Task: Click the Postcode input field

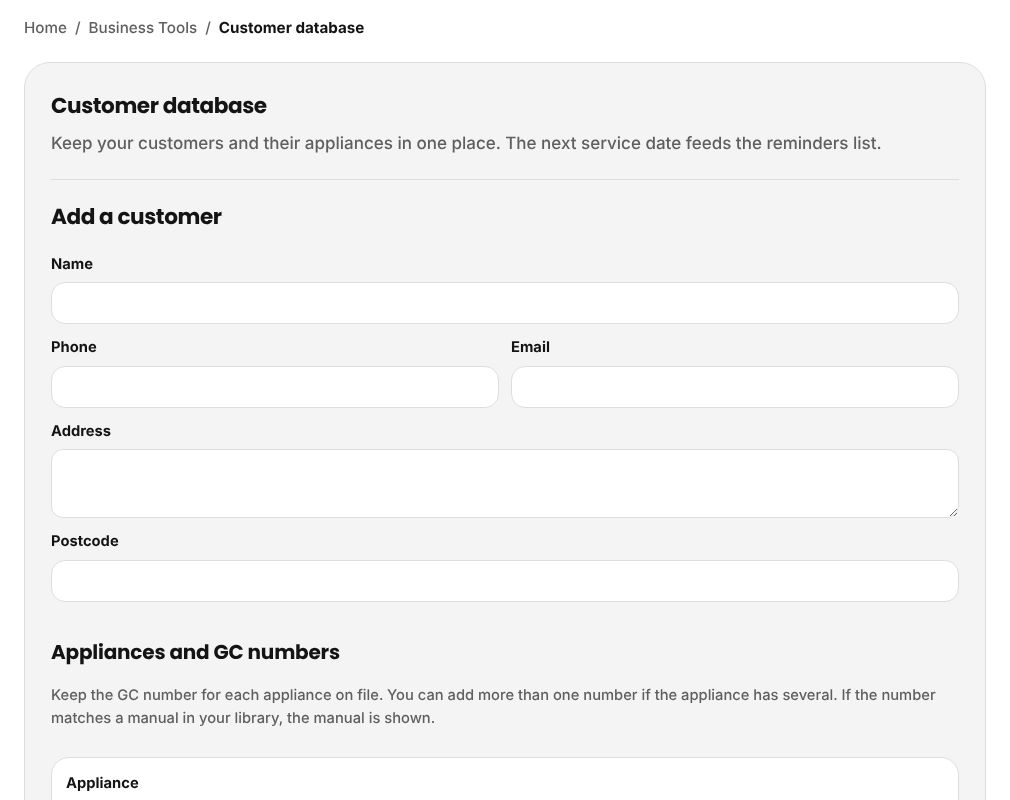Action: 504,580
